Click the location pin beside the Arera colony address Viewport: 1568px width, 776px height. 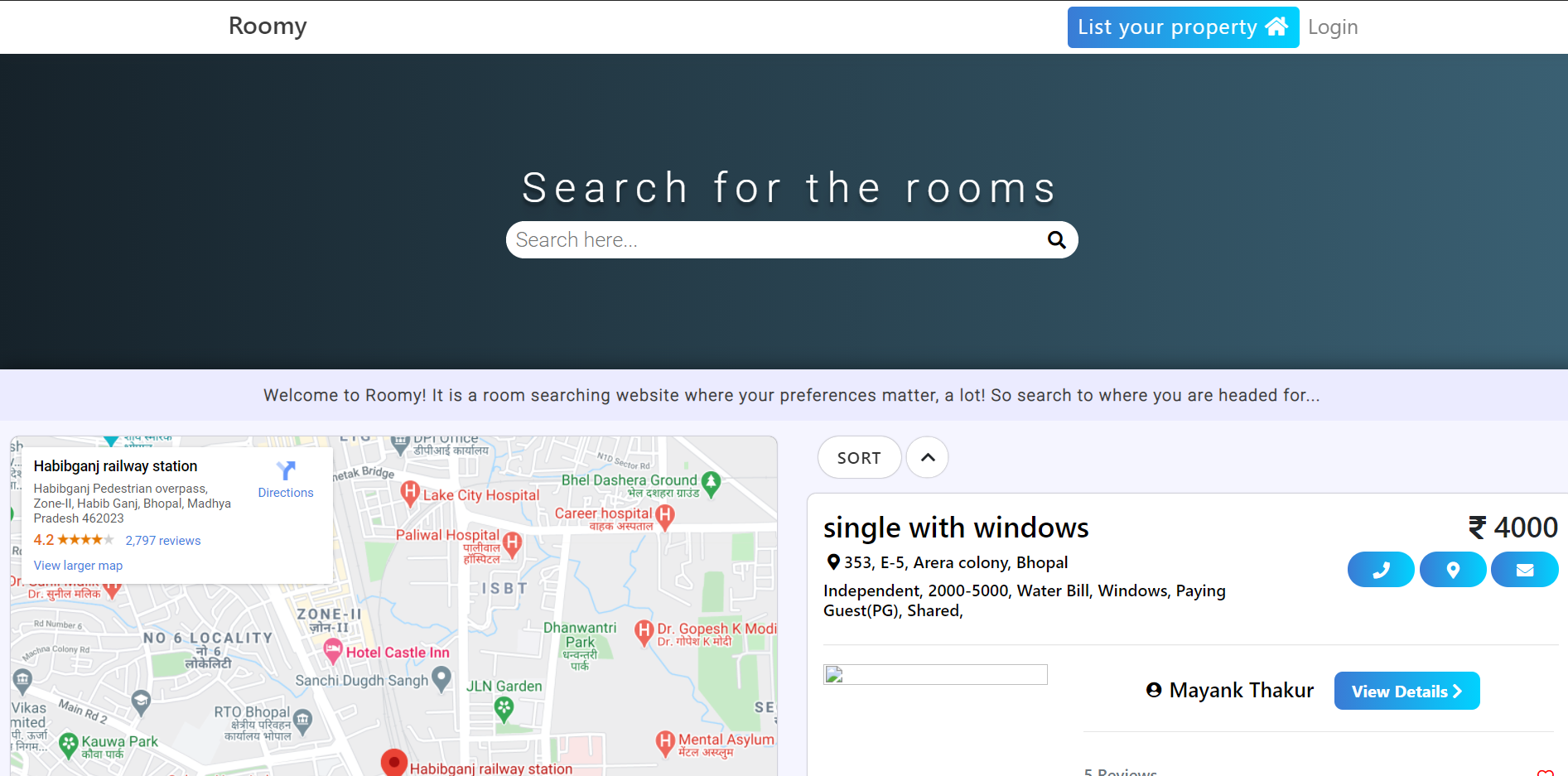(833, 562)
